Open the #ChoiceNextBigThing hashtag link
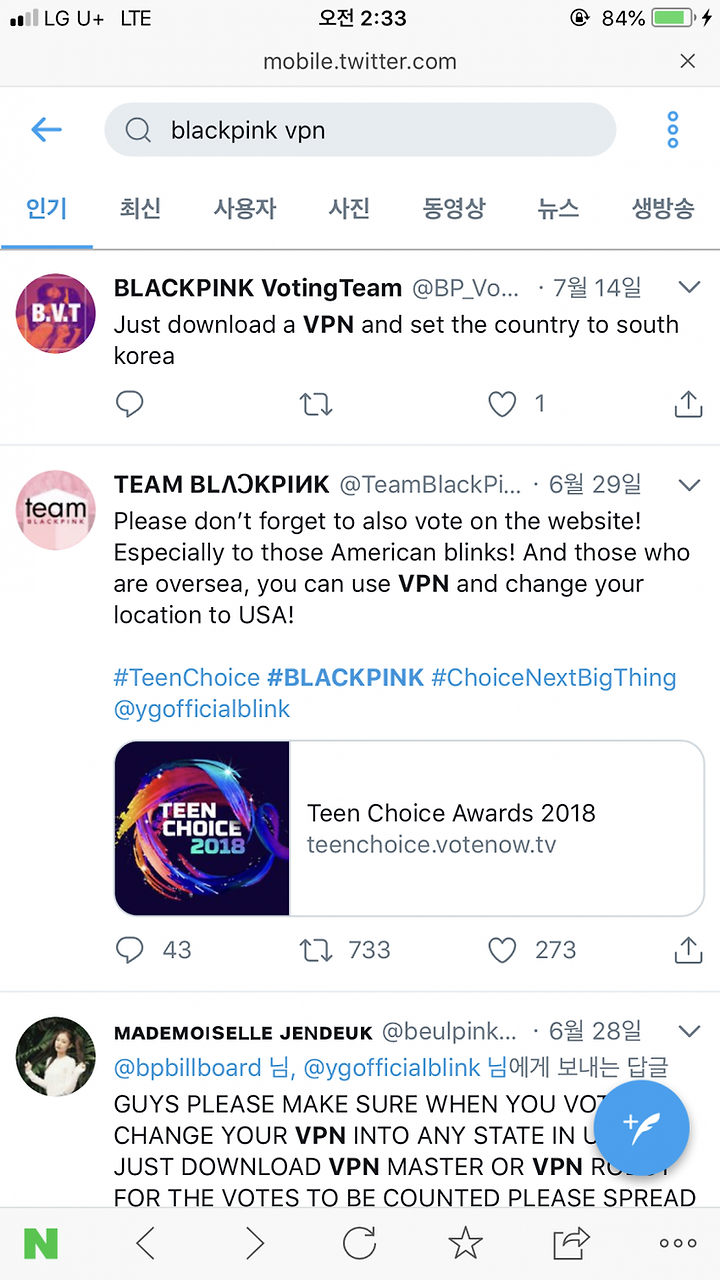 pos(554,677)
